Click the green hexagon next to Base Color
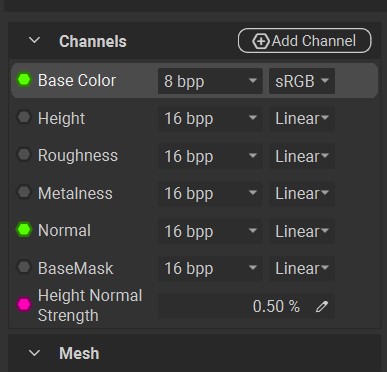 (x=24, y=80)
